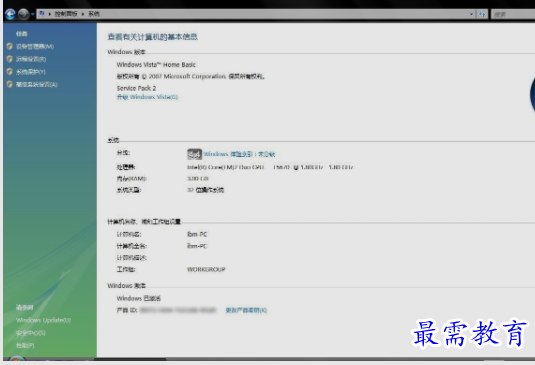Screen dimensions: 535x365
Task: Click shield icon next to 系统保护(V)
Action: [10, 71]
